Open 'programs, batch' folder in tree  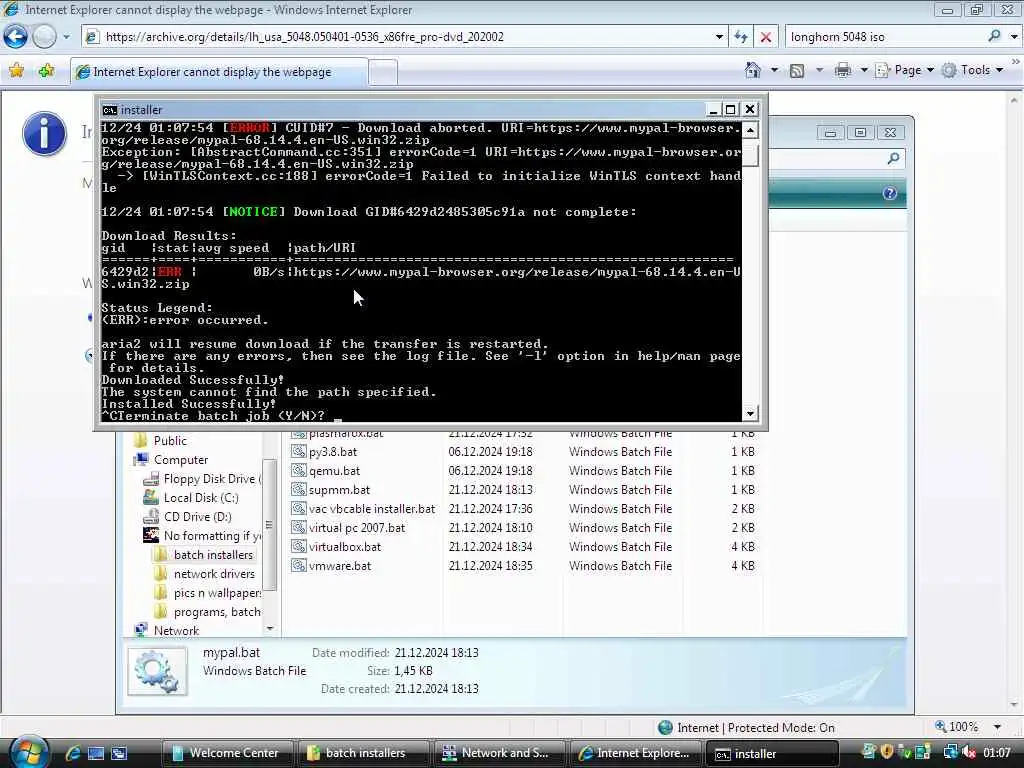pyautogui.click(x=217, y=612)
